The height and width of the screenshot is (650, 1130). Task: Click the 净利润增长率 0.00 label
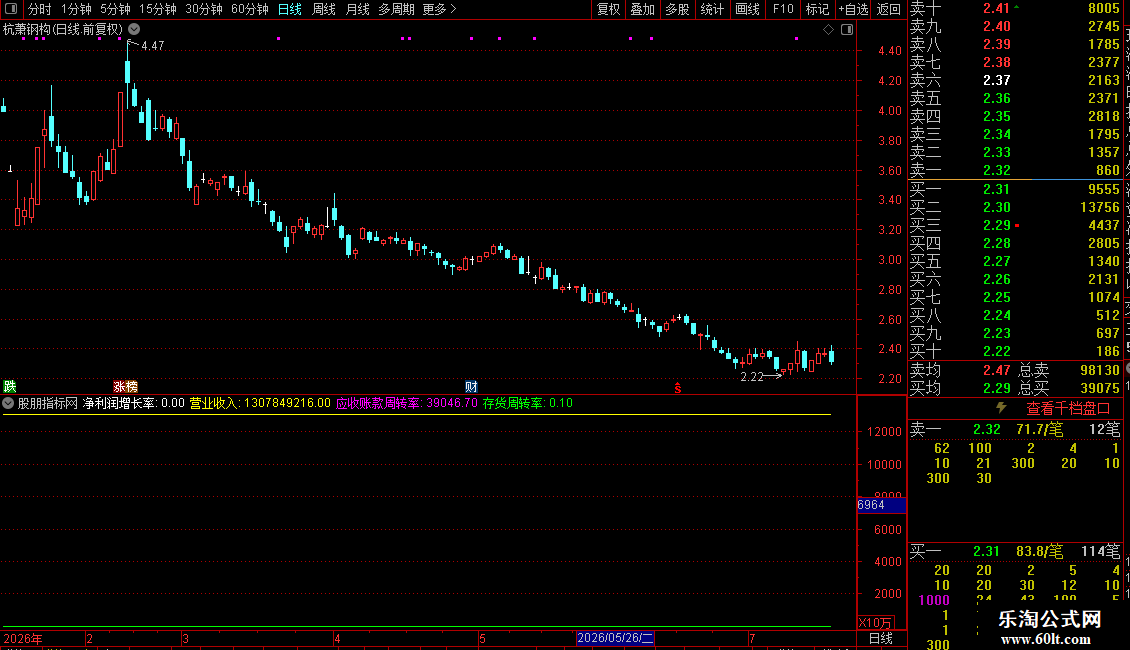pos(134,404)
